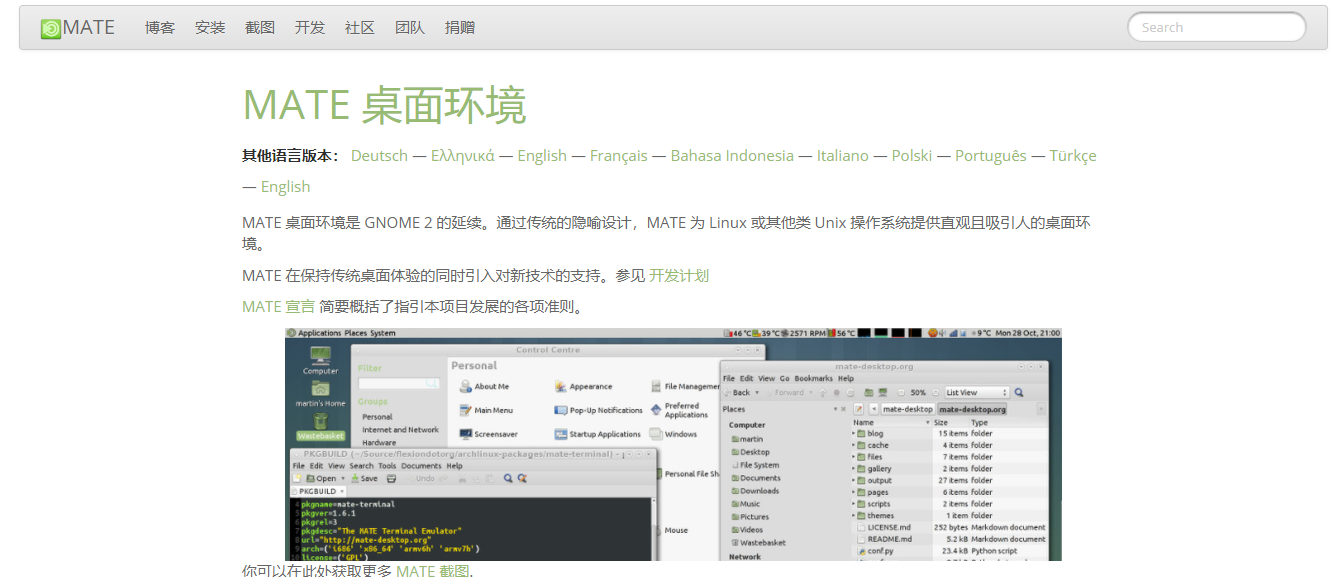Select the Français language link

(x=618, y=156)
